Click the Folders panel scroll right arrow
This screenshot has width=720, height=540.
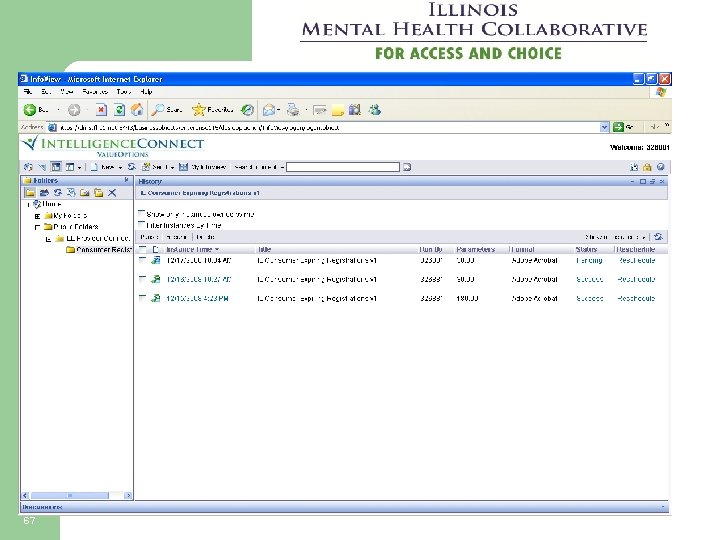pyautogui.click(x=128, y=495)
